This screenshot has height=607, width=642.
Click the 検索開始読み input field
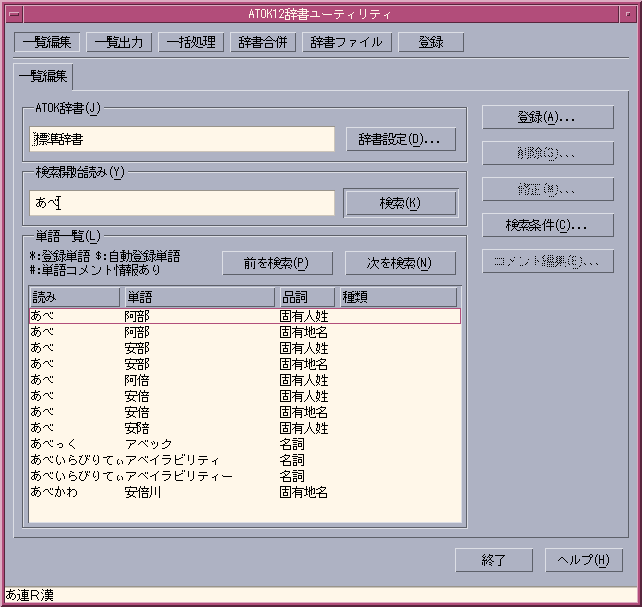[182, 203]
